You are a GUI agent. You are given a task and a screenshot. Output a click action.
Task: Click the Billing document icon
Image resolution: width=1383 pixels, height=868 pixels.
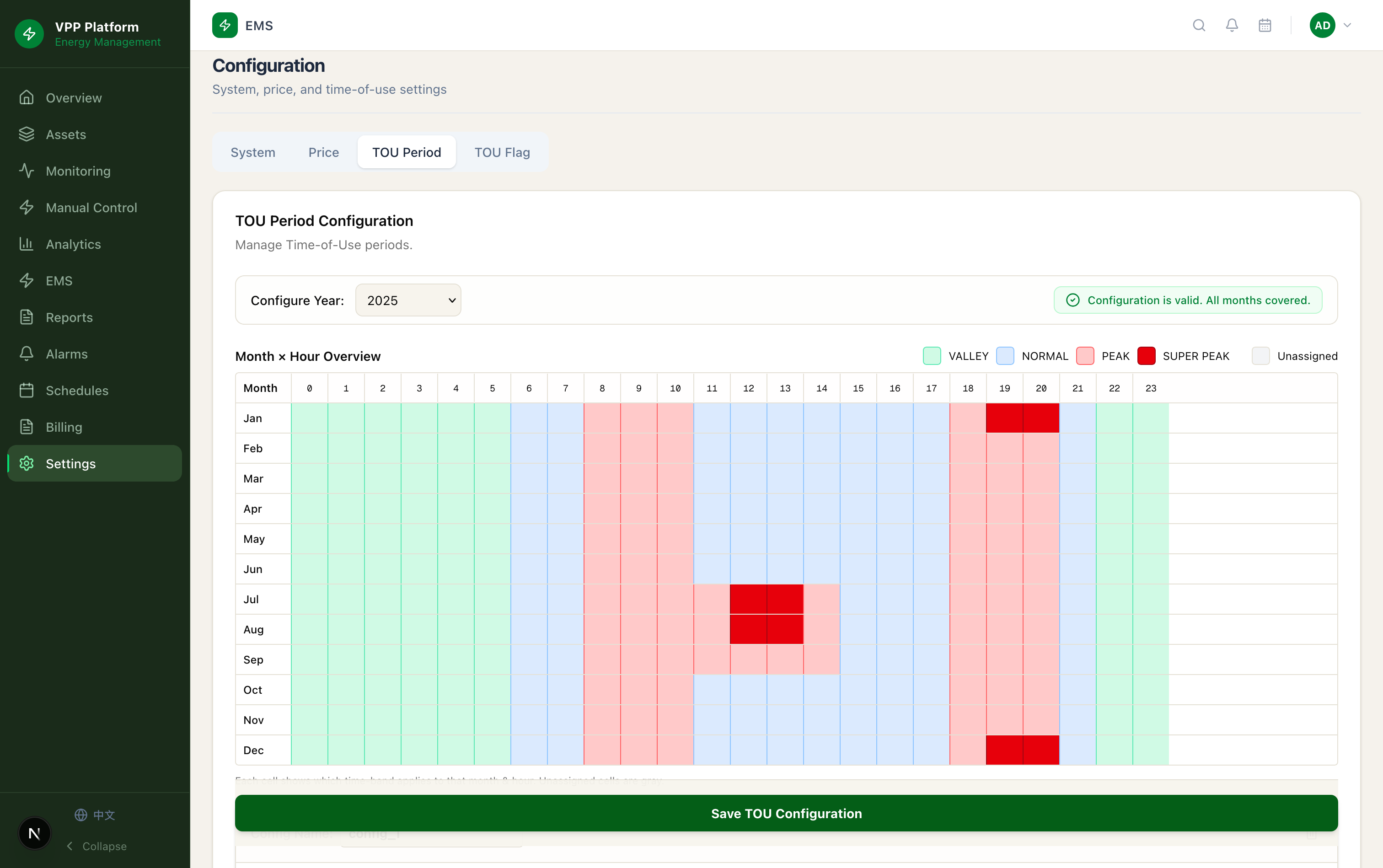click(27, 427)
